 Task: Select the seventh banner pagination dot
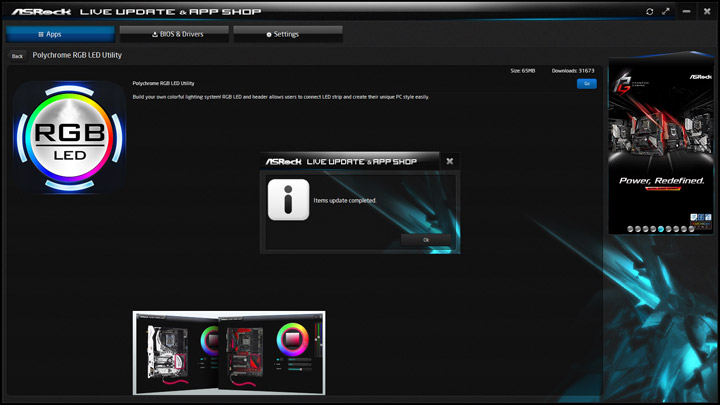pyautogui.click(x=676, y=229)
